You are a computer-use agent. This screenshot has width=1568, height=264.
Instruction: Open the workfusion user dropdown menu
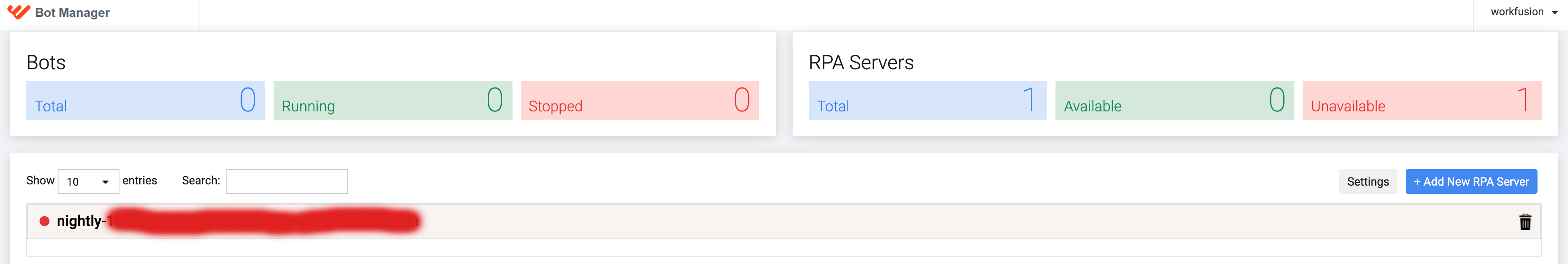point(1524,12)
